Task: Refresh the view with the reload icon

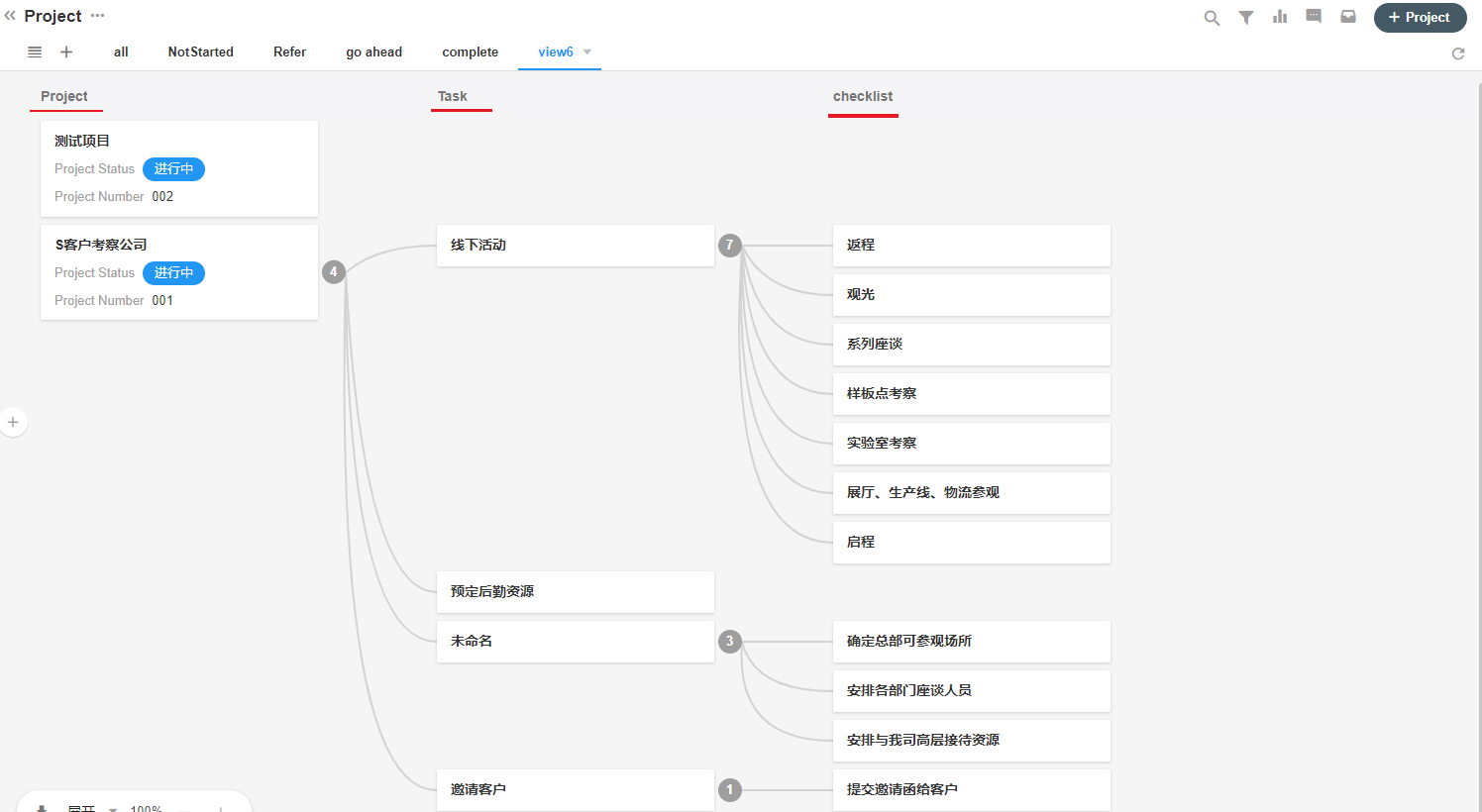Action: pos(1458,53)
